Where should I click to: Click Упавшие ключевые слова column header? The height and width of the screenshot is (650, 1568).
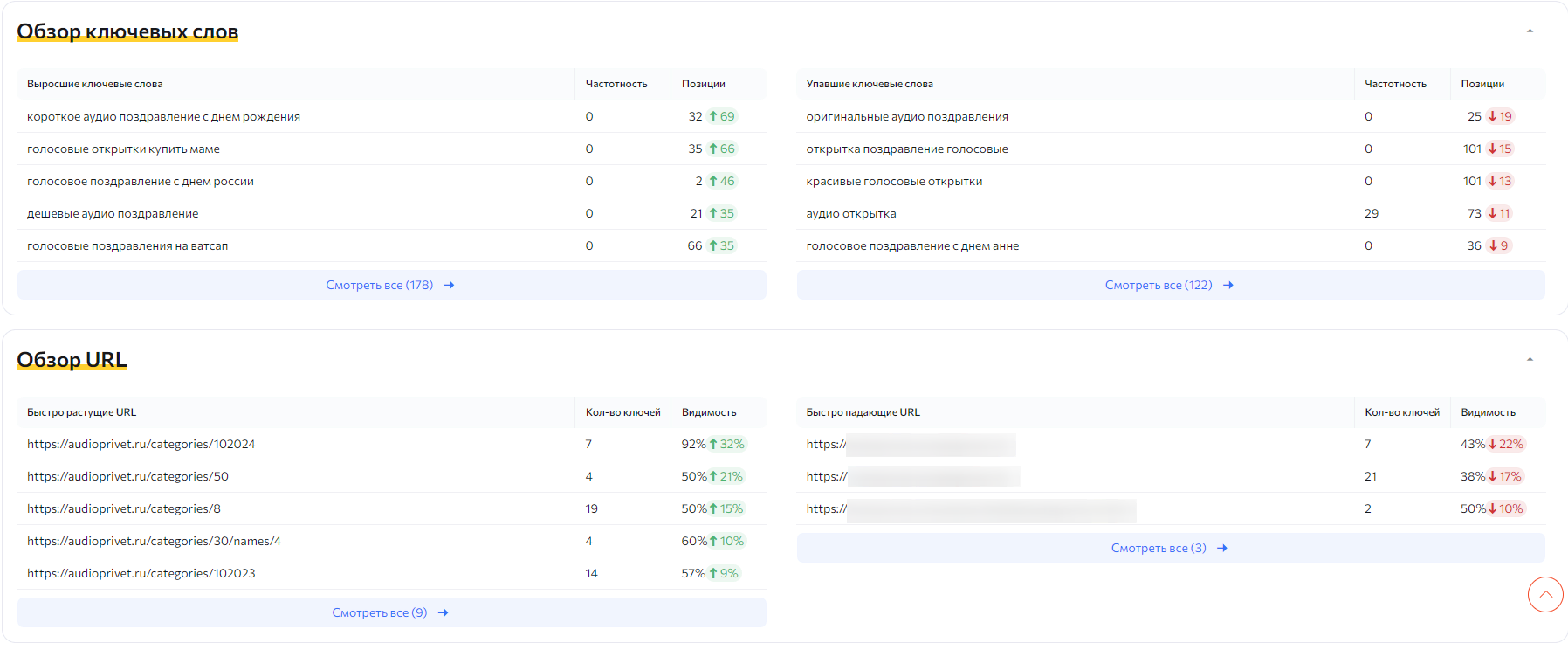870,84
